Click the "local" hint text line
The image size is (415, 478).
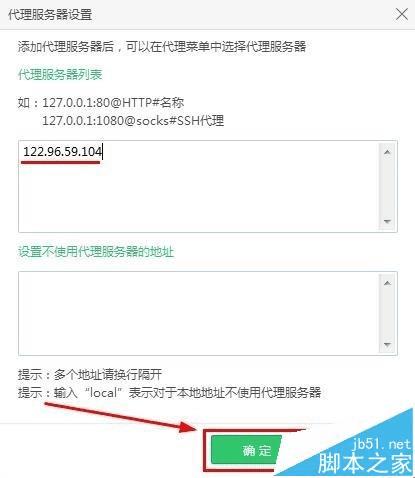169,392
